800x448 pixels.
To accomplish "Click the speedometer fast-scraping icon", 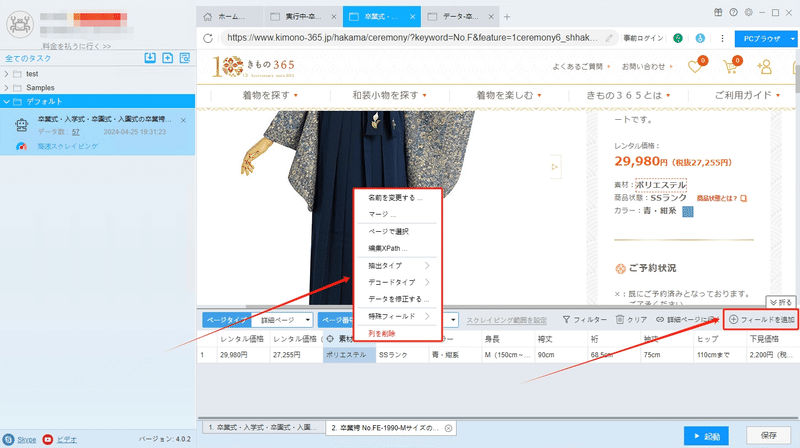I will [x=21, y=146].
